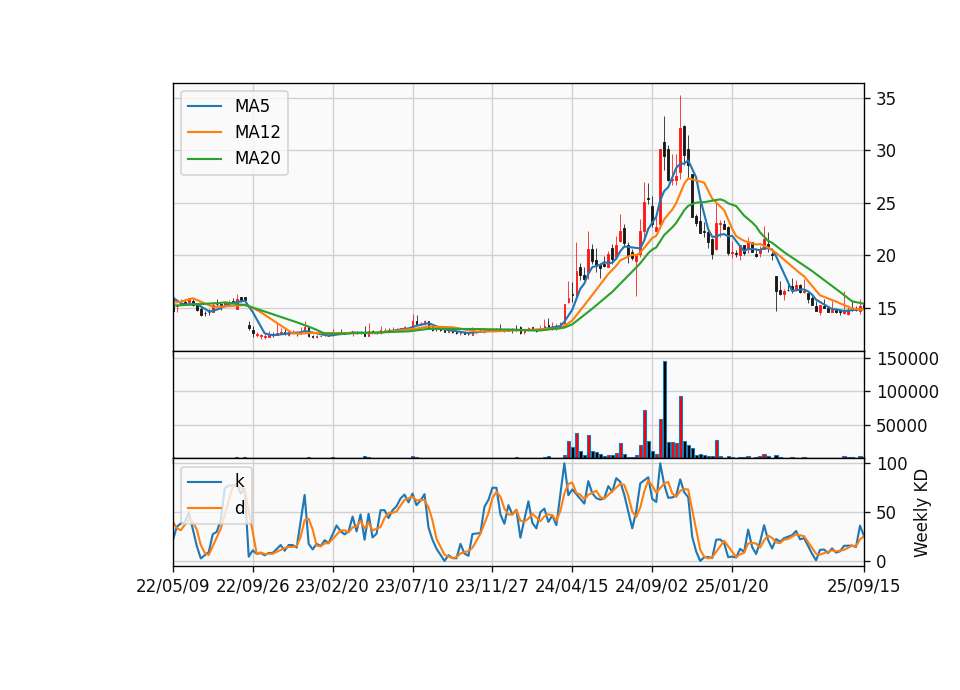Image resolution: width=960 pixels, height=690 pixels.
Task: Click the green MA20 legend line sample
Action: 204,159
